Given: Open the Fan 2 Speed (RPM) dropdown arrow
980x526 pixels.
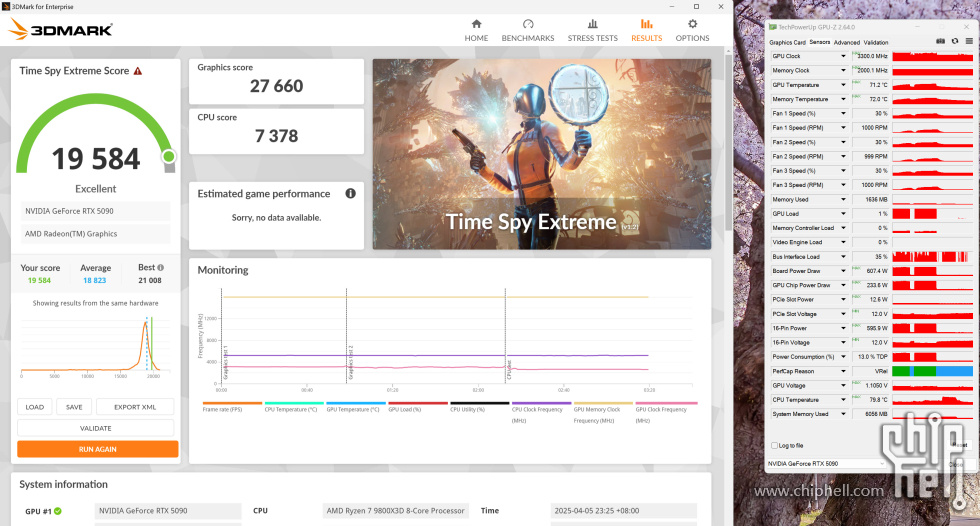Looking at the screenshot, I should pos(843,157).
